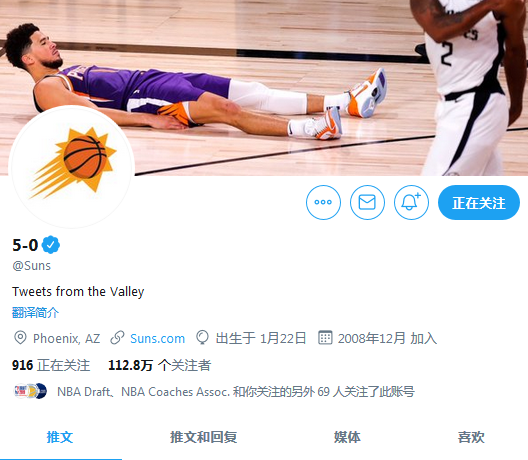Toggle the notification bell icon
The width and height of the screenshot is (528, 460).
[x=411, y=202]
